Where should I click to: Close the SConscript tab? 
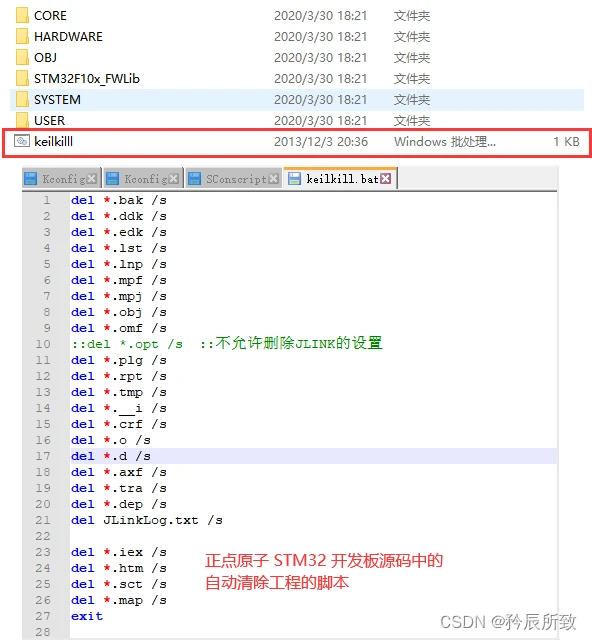tap(274, 179)
